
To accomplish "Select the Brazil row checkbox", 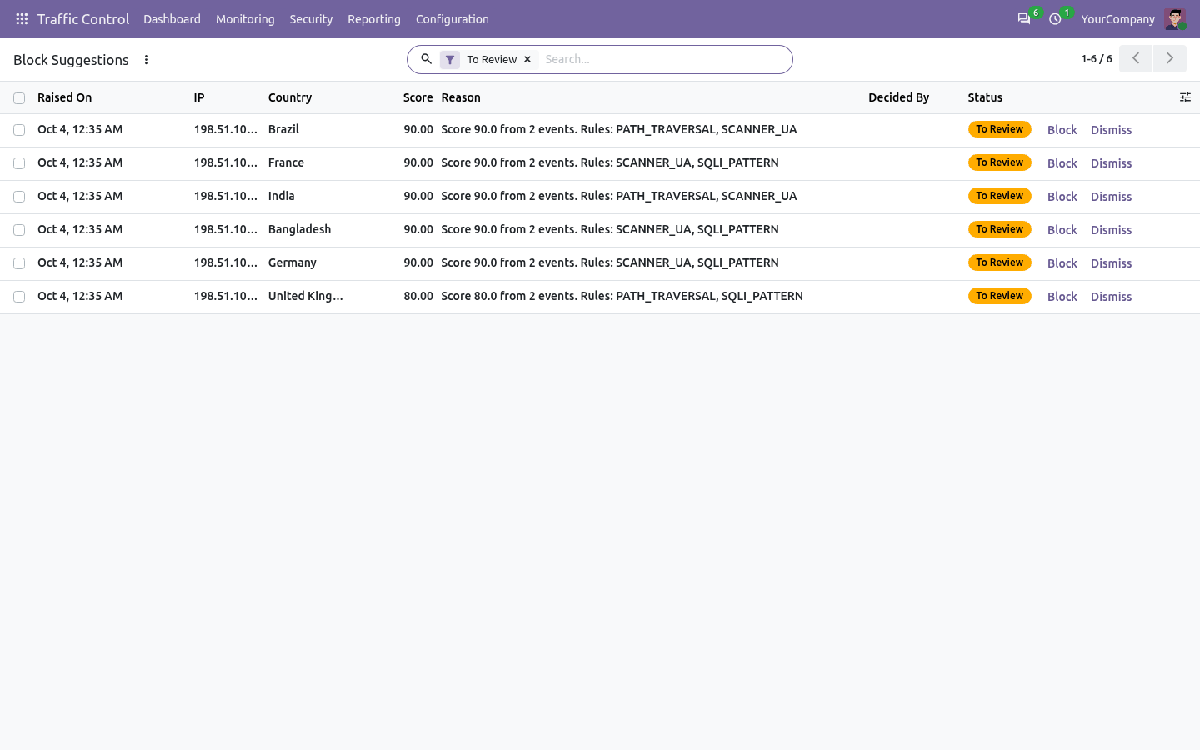I will point(19,130).
